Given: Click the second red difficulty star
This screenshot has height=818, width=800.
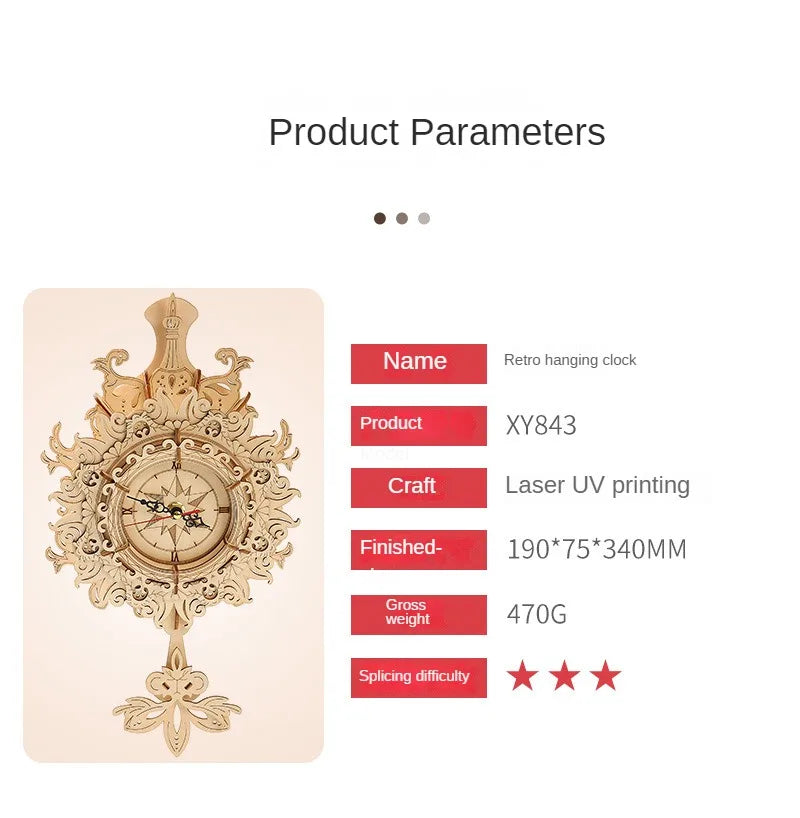Looking at the screenshot, I should (x=564, y=676).
